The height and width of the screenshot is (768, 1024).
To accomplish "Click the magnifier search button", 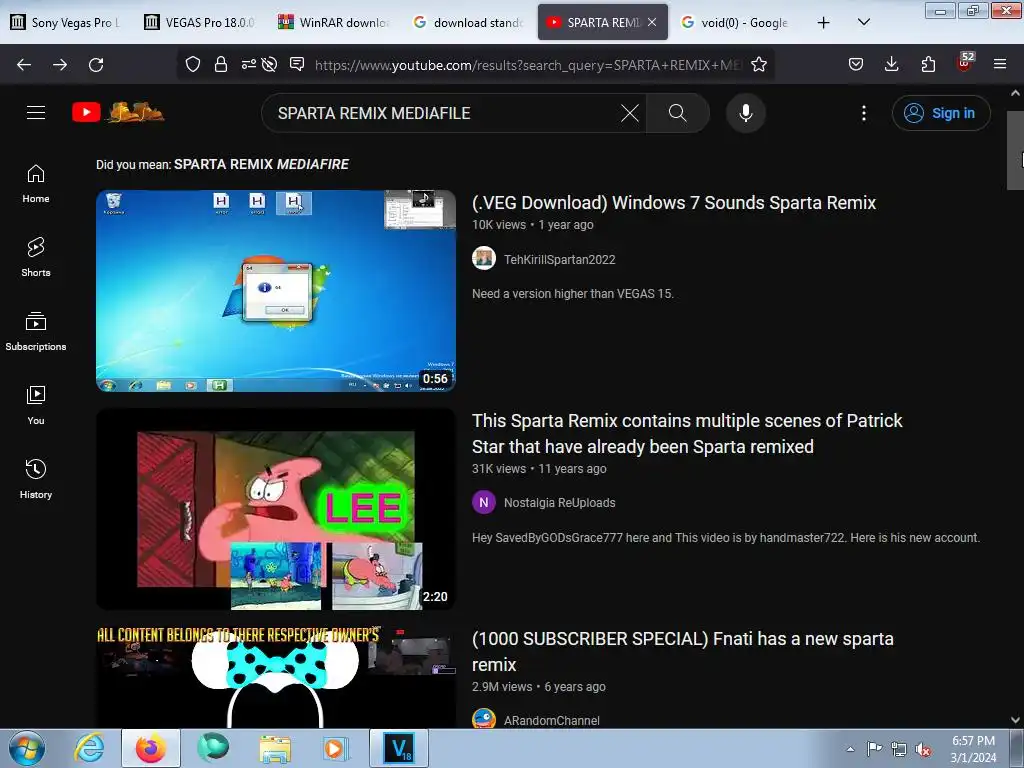I will pyautogui.click(x=677, y=113).
